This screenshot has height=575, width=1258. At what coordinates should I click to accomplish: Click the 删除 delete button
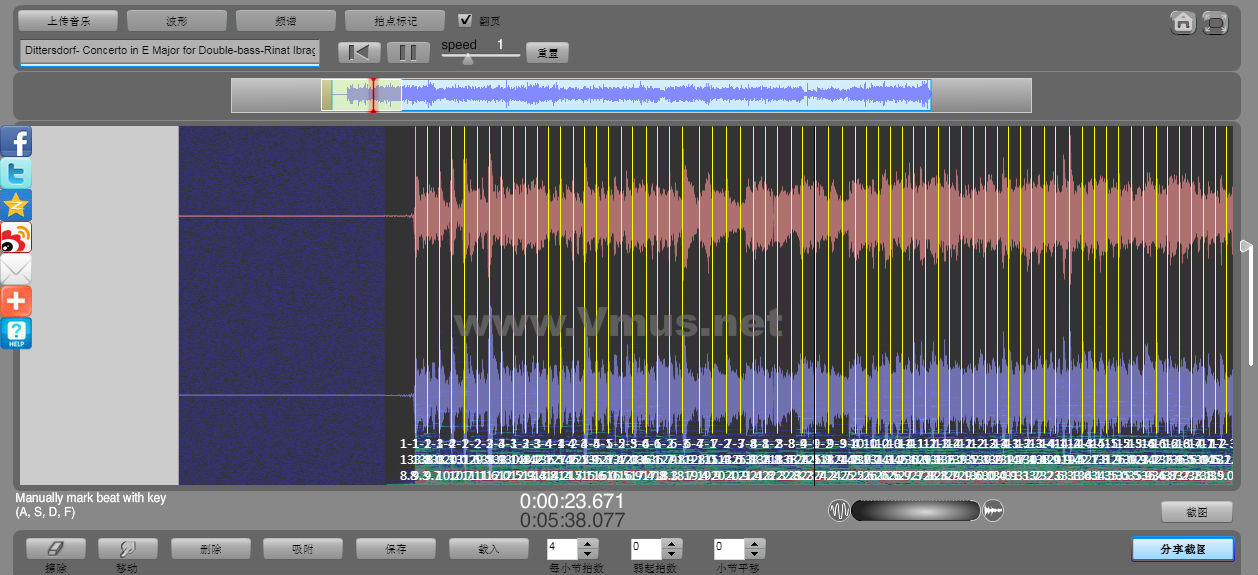tap(210, 548)
